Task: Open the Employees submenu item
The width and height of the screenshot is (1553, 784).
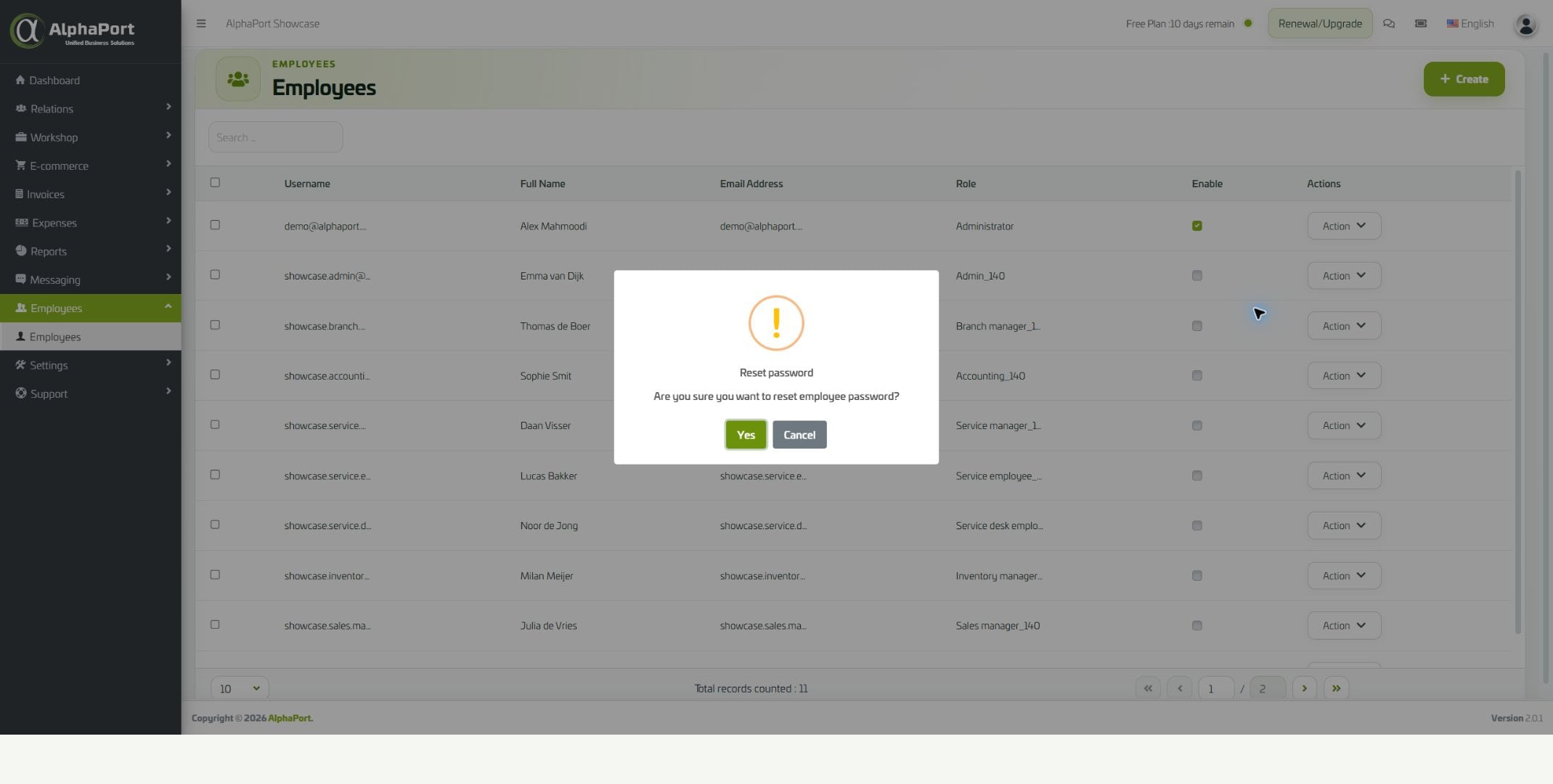Action: pyautogui.click(x=91, y=337)
